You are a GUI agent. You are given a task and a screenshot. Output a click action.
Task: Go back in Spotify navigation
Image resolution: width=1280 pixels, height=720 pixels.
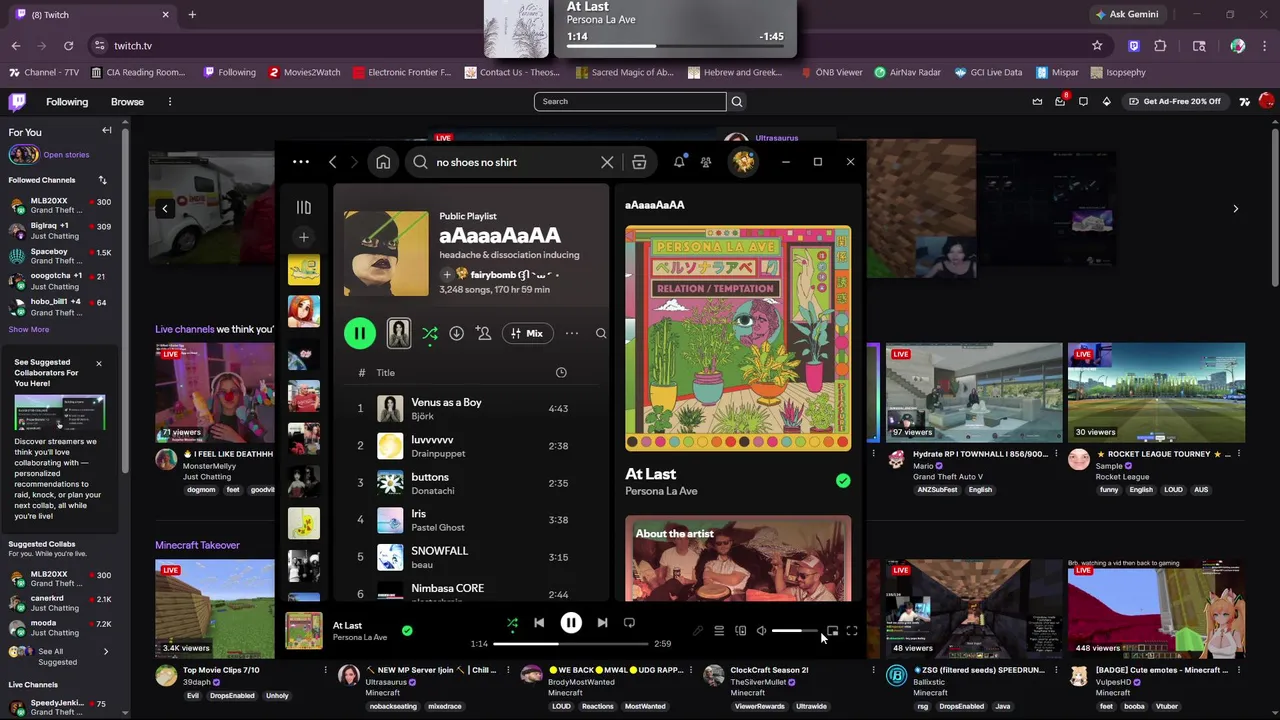click(x=333, y=162)
